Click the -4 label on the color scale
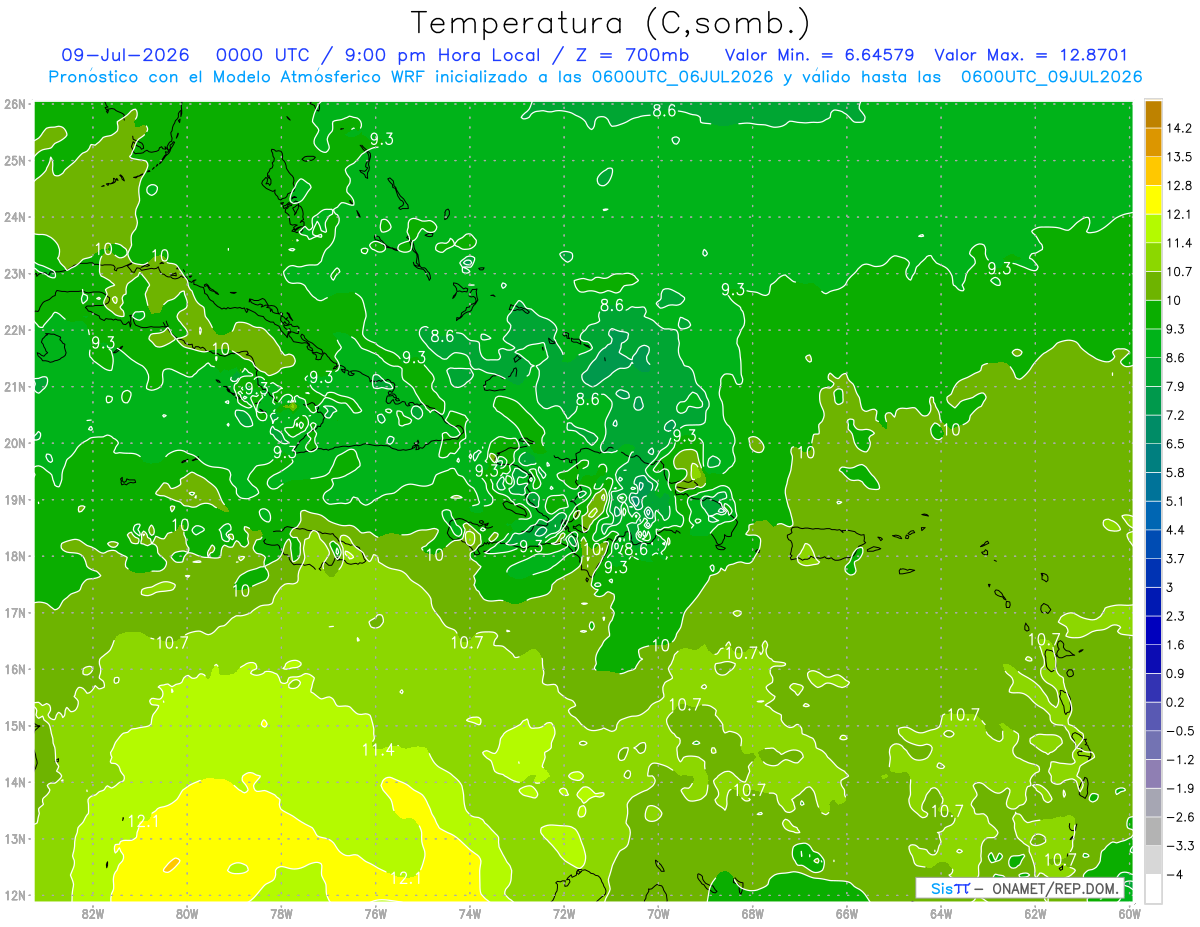Screen dimensions: 1200x927 [1175, 874]
